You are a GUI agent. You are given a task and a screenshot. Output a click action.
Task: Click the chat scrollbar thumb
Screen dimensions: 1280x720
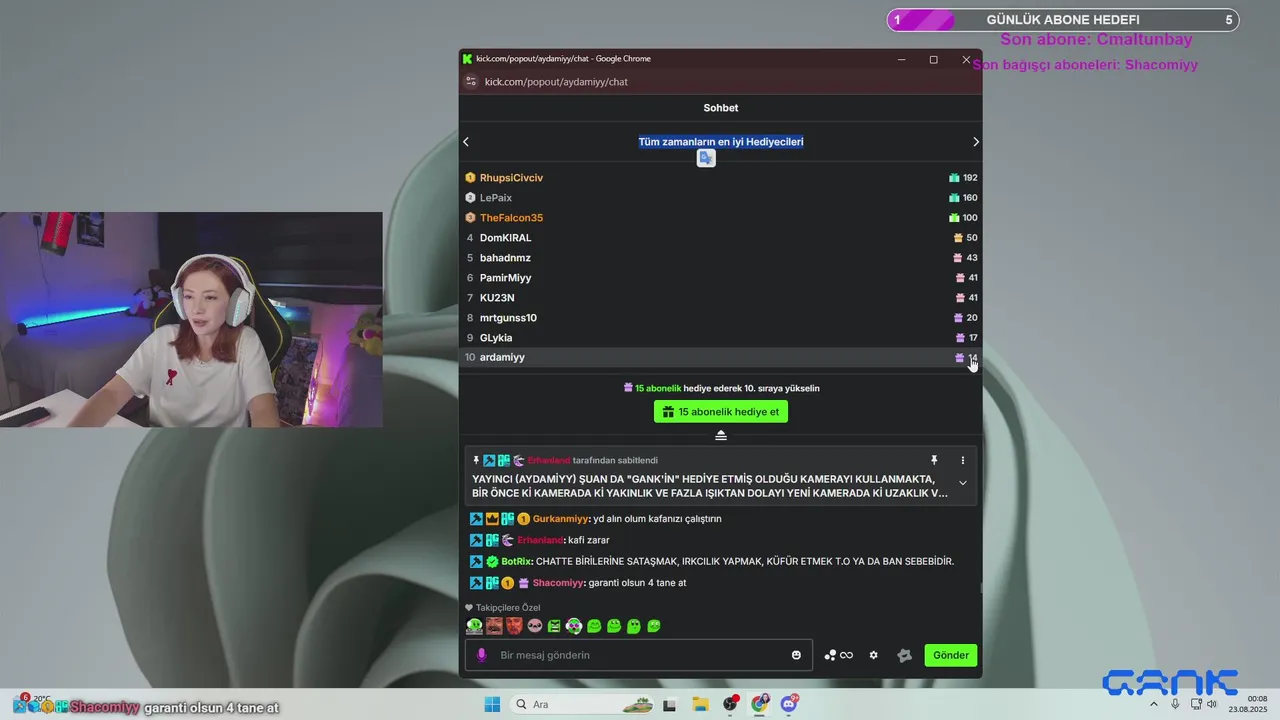pyautogui.click(x=980, y=588)
